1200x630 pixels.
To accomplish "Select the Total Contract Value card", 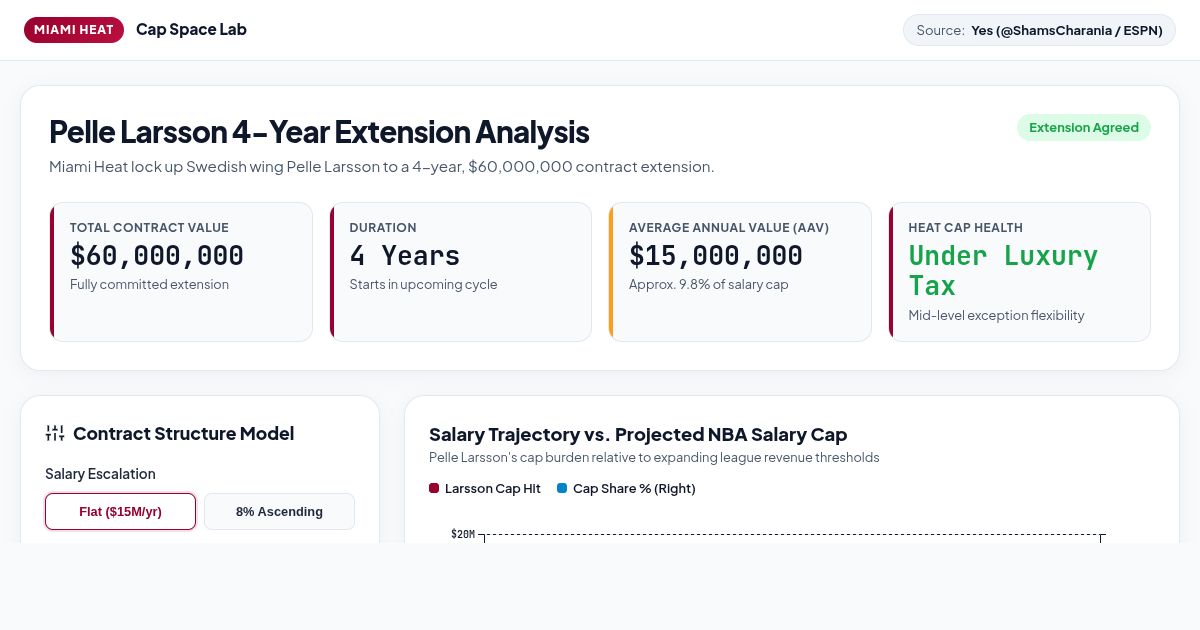I will click(x=181, y=272).
